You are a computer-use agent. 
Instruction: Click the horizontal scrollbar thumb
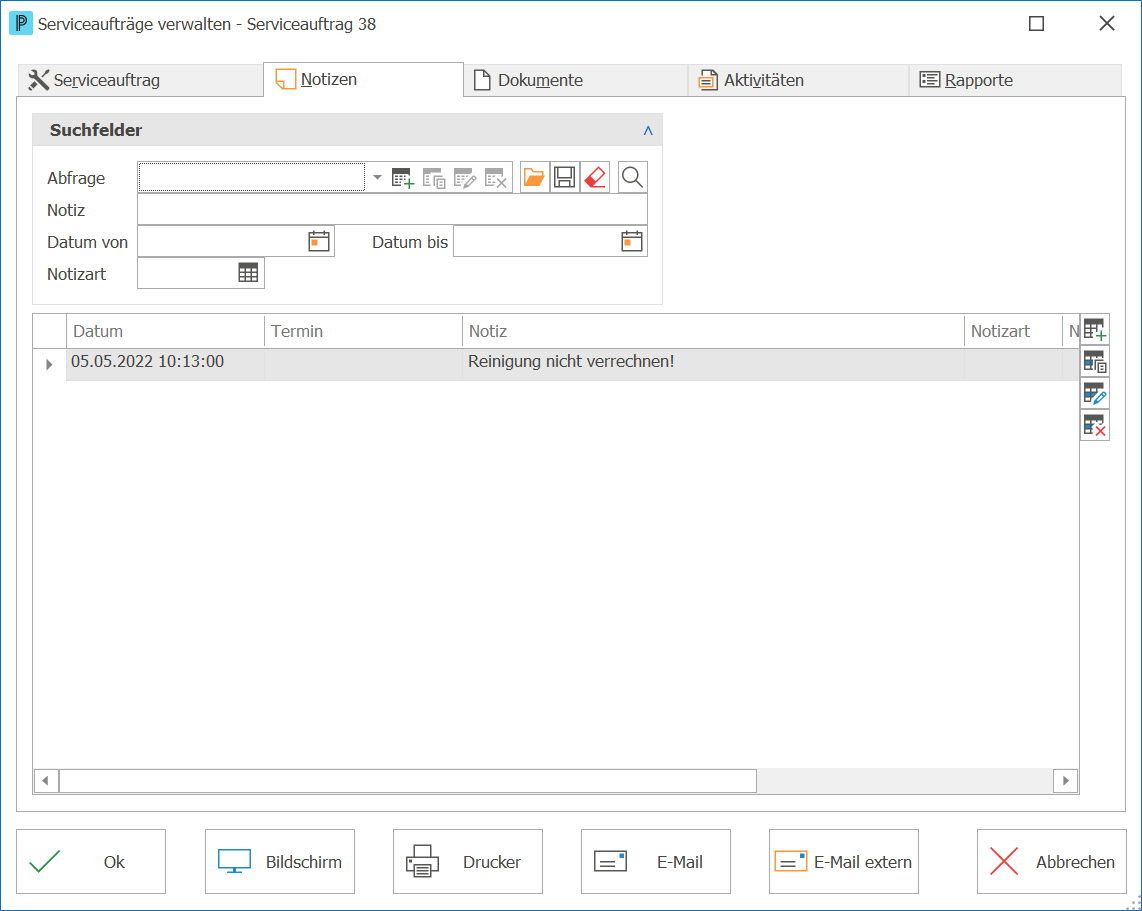pos(408,781)
